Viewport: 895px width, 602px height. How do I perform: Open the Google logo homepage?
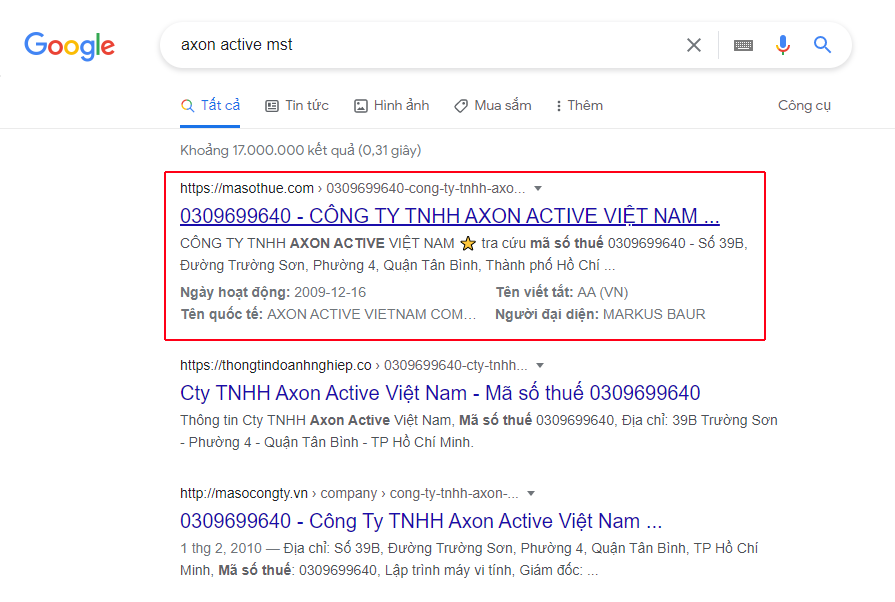tap(69, 46)
